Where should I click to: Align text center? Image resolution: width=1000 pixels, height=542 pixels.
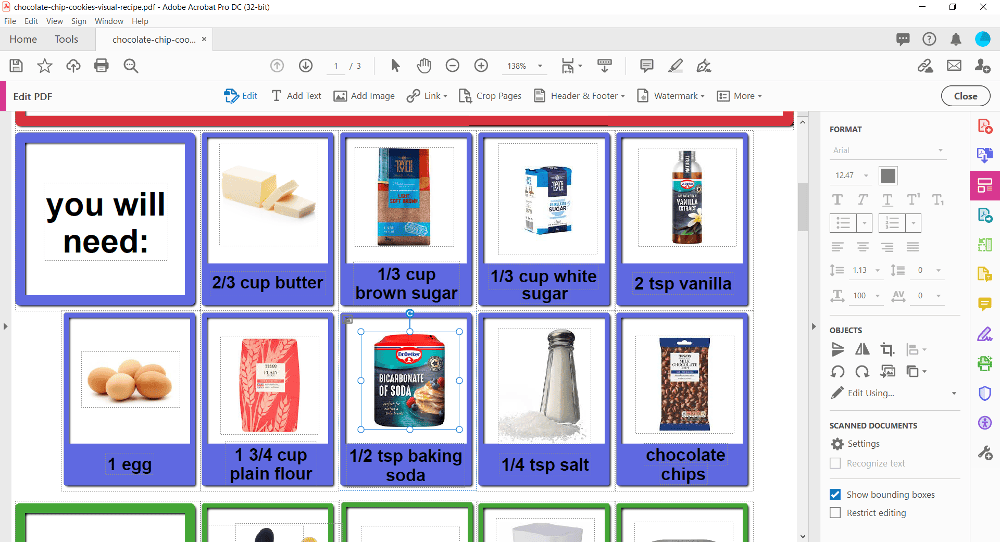pyautogui.click(x=862, y=247)
